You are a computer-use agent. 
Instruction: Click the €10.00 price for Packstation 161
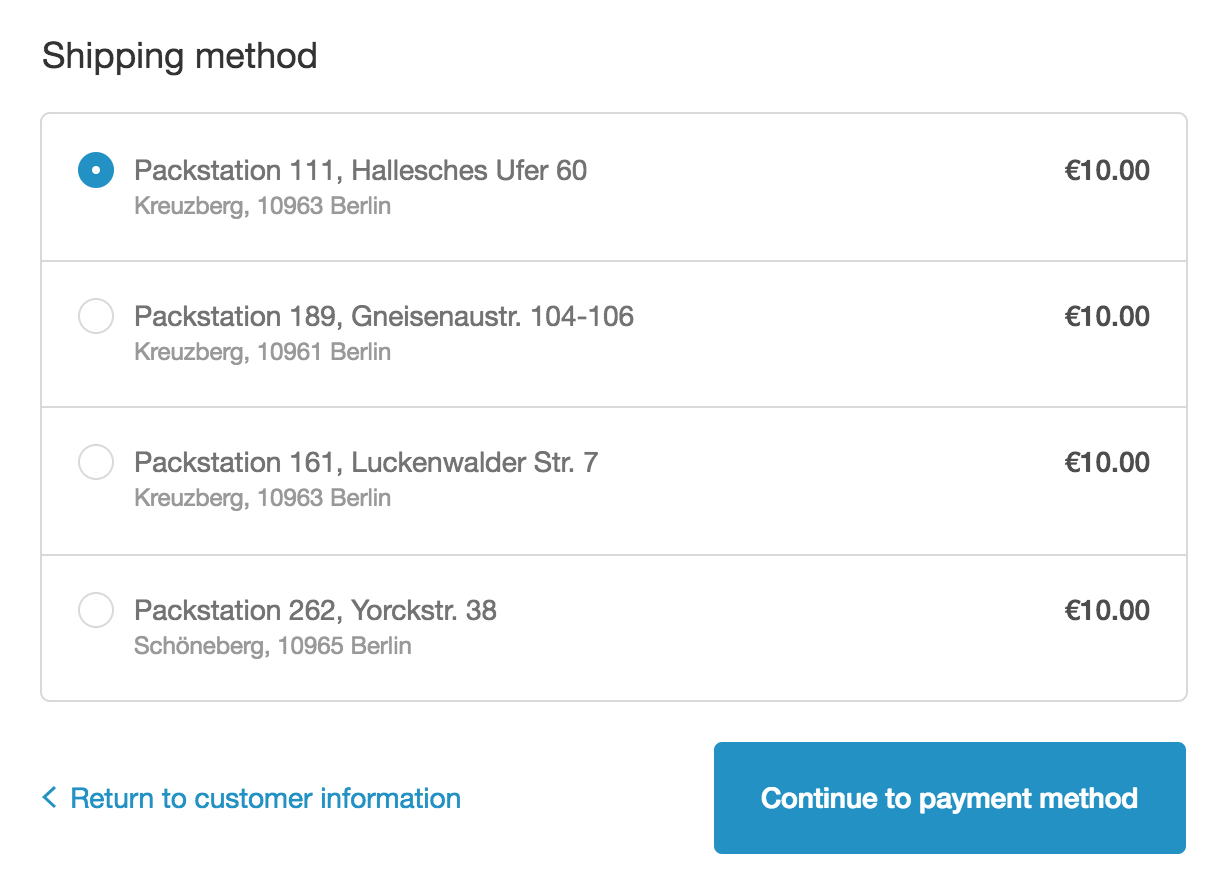[1107, 463]
